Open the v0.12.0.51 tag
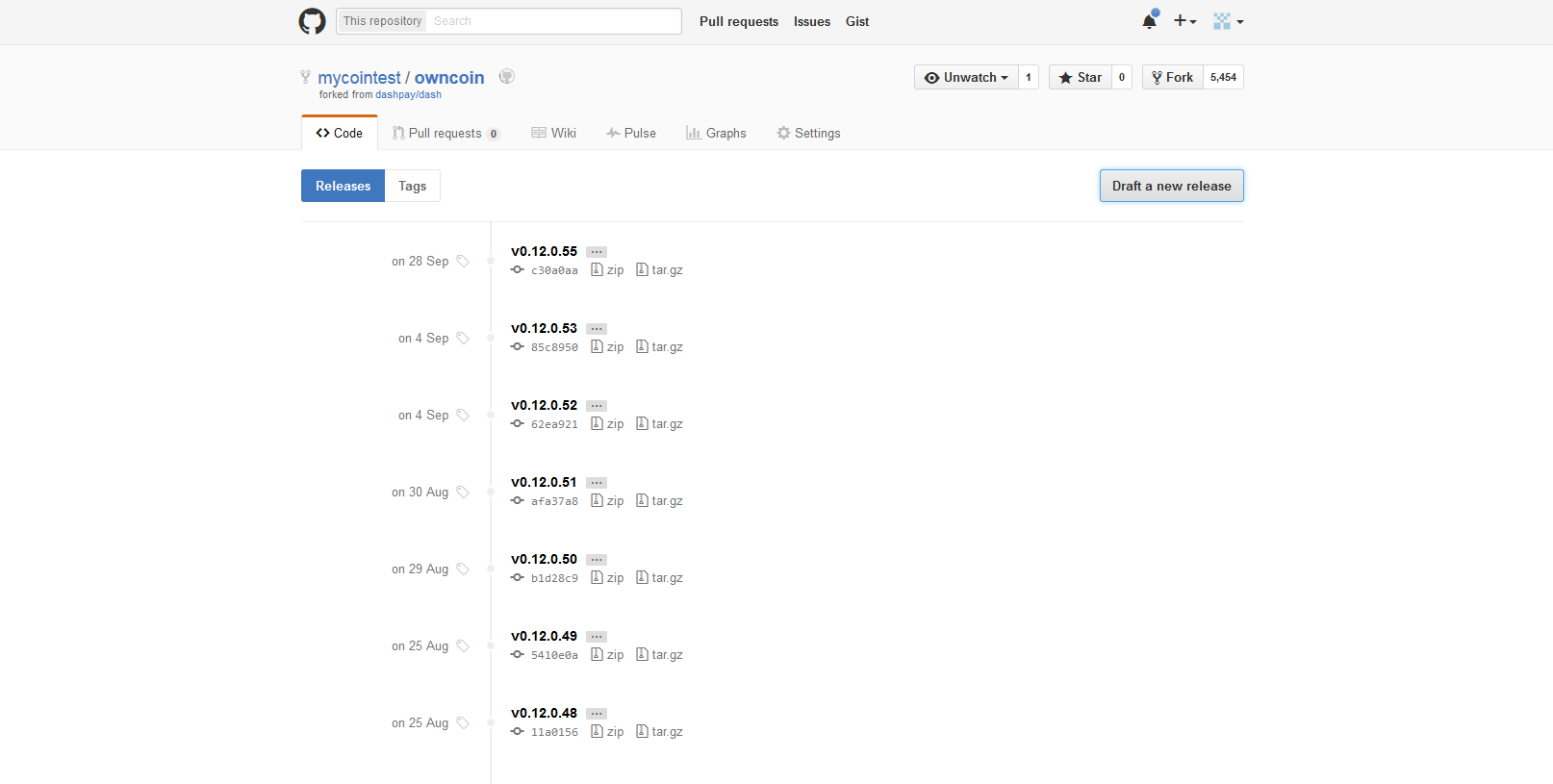Viewport: 1553px width, 784px height. 544,482
